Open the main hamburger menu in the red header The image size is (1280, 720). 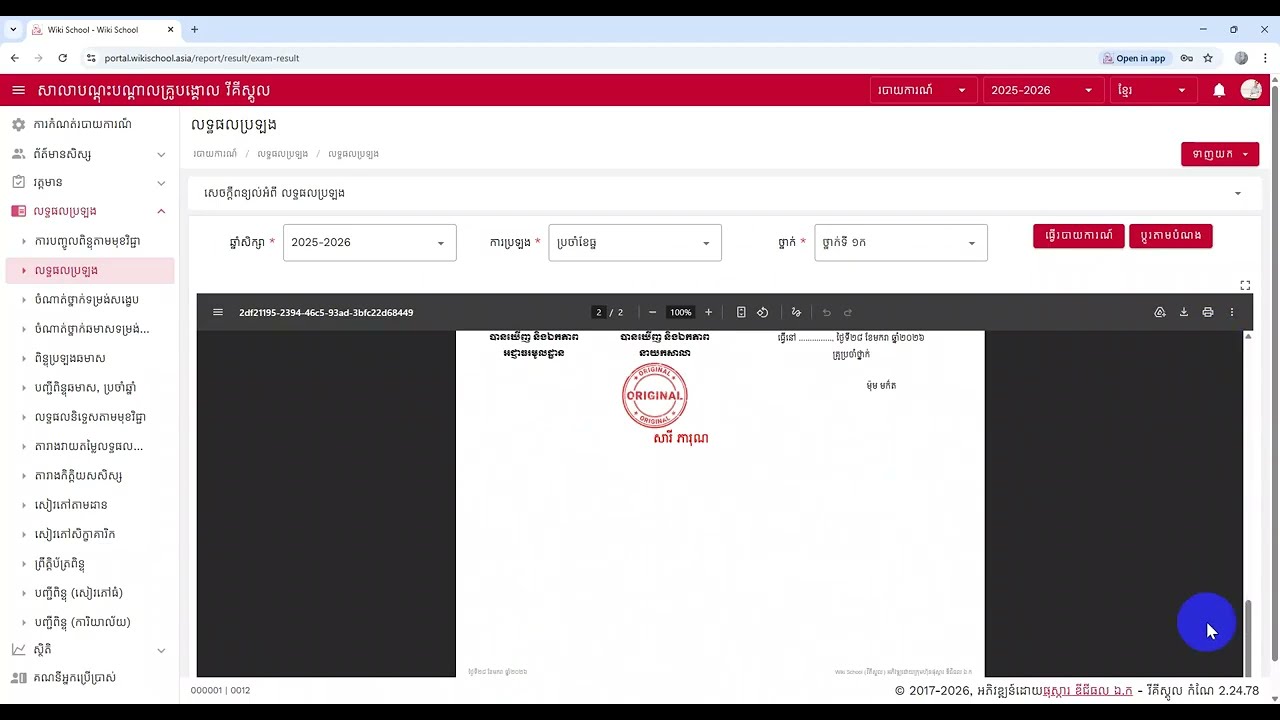[18, 90]
